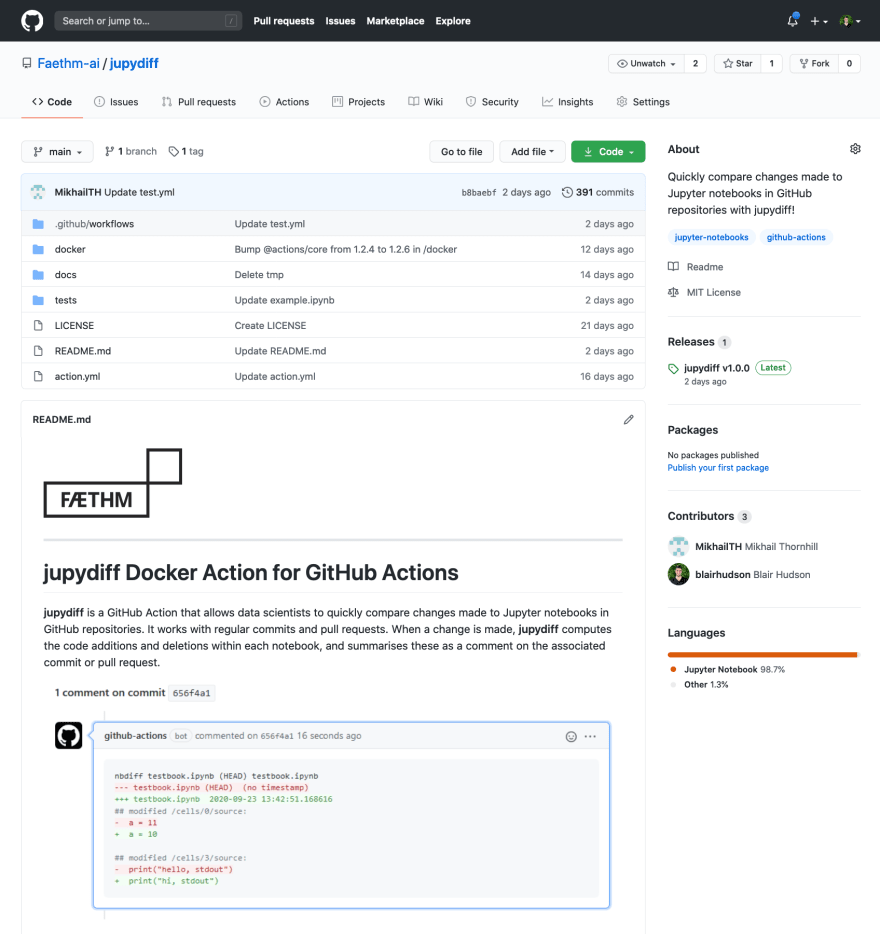Open the comment three-dots menu
Screen dimensions: 880x934
[590, 737]
